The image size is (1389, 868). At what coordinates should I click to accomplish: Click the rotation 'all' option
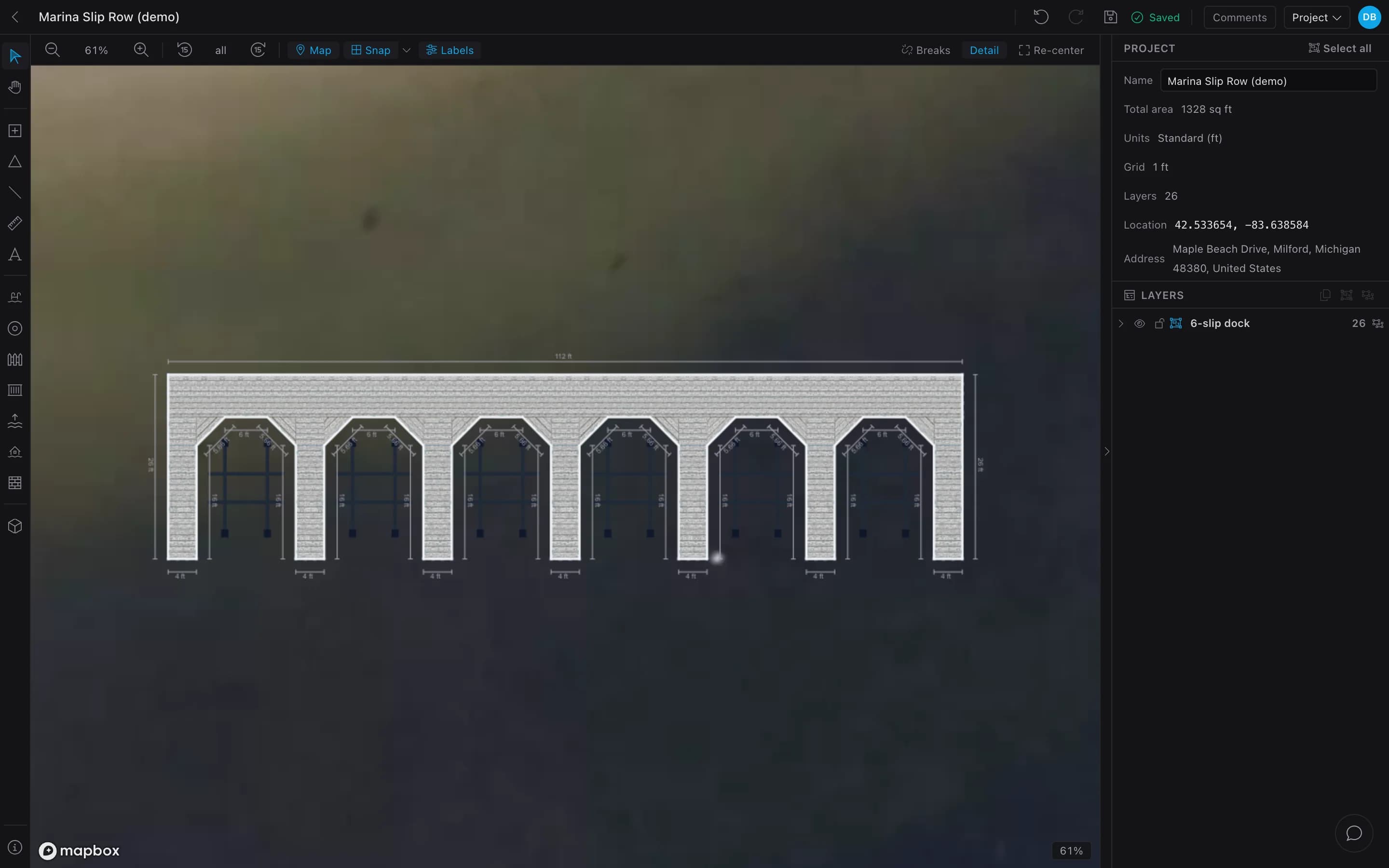point(220,50)
